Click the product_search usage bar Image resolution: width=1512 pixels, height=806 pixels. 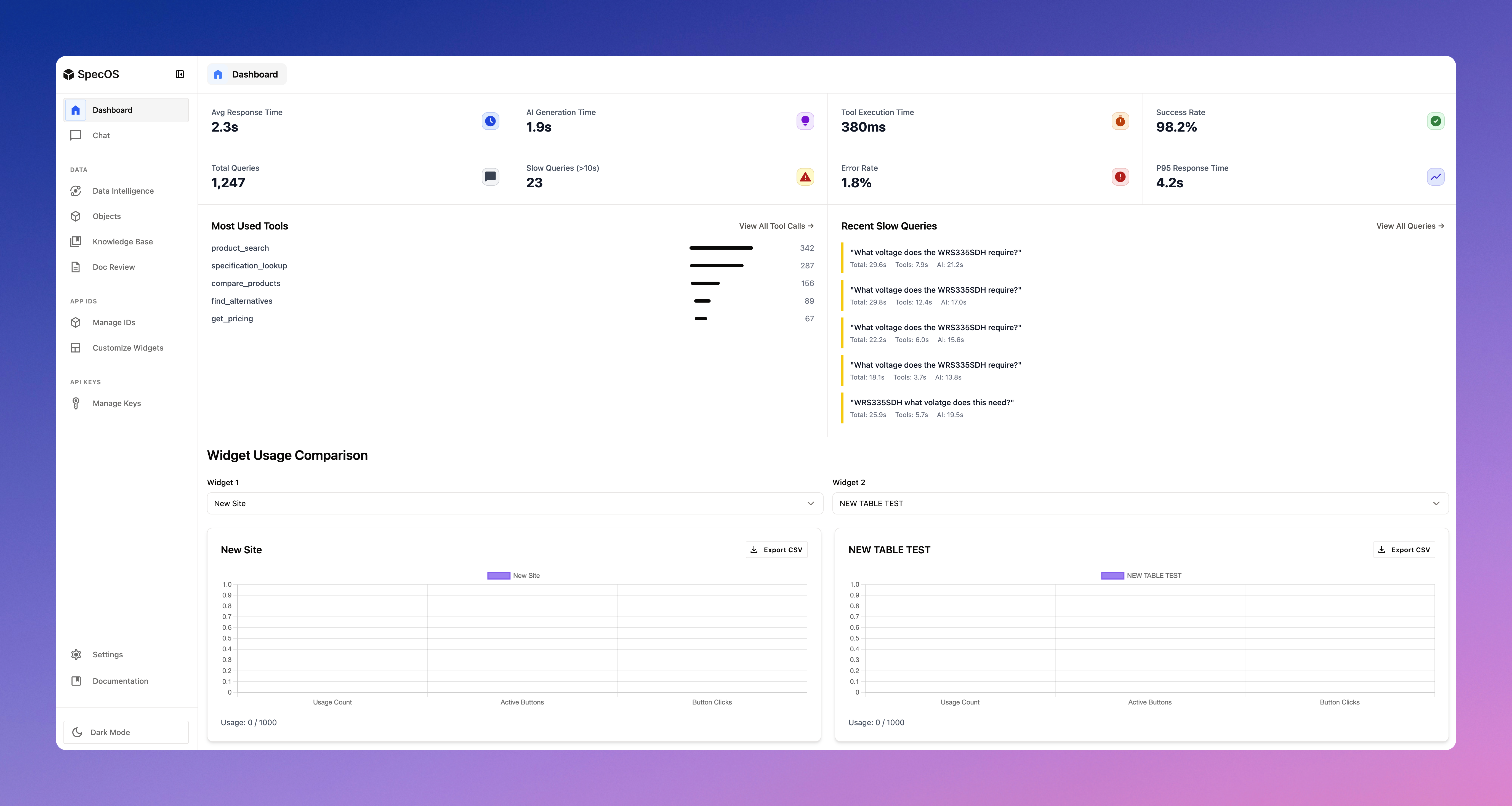click(721, 248)
